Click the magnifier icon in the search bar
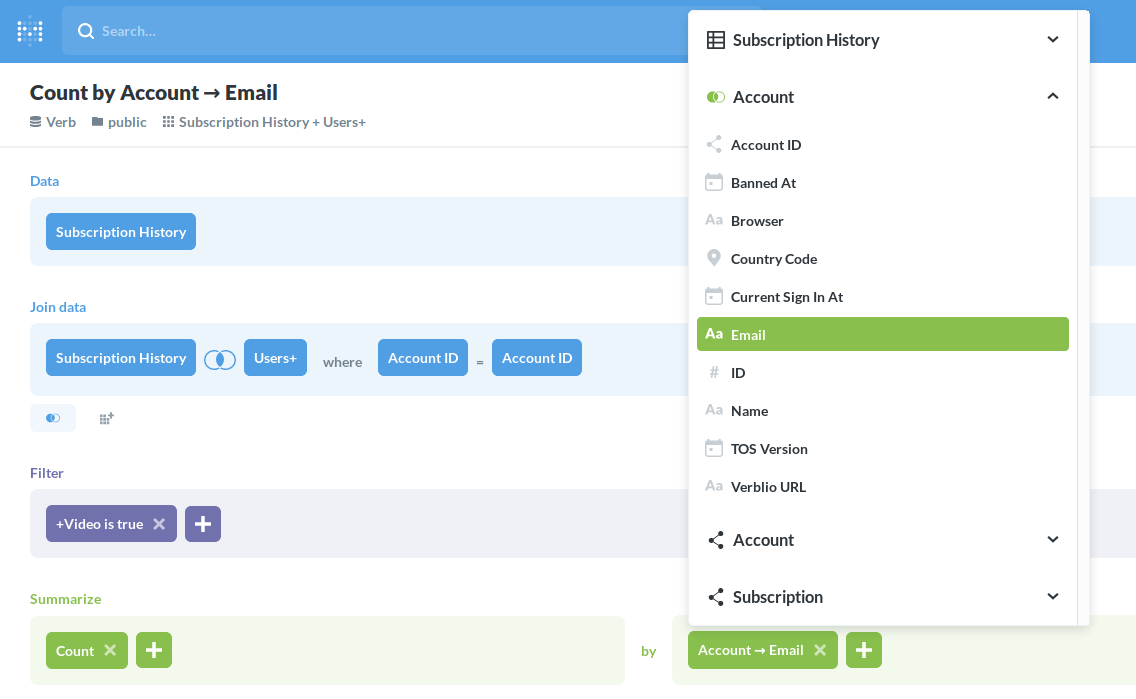This screenshot has width=1136, height=699. (x=86, y=31)
